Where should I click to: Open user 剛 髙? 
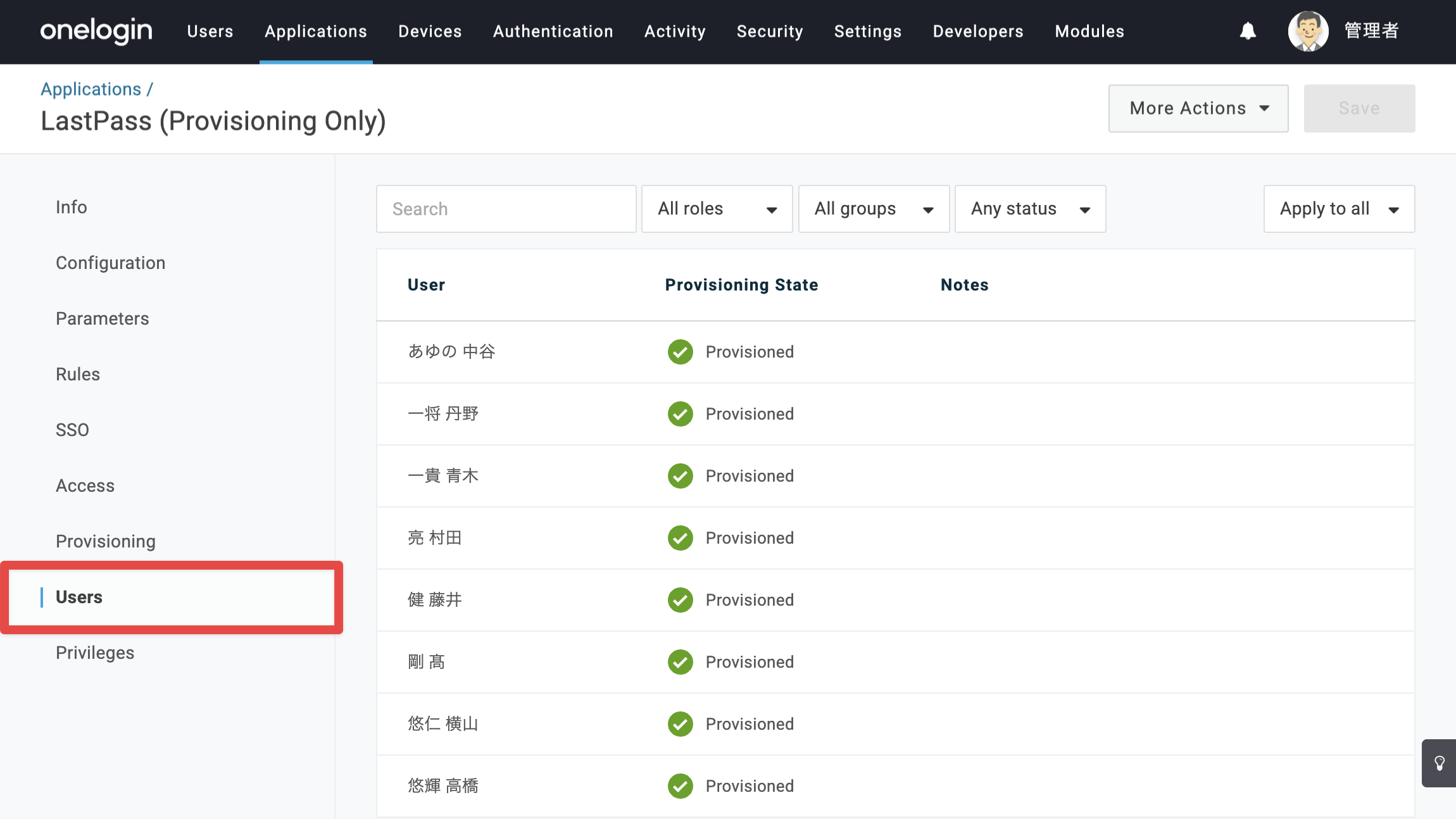point(427,661)
